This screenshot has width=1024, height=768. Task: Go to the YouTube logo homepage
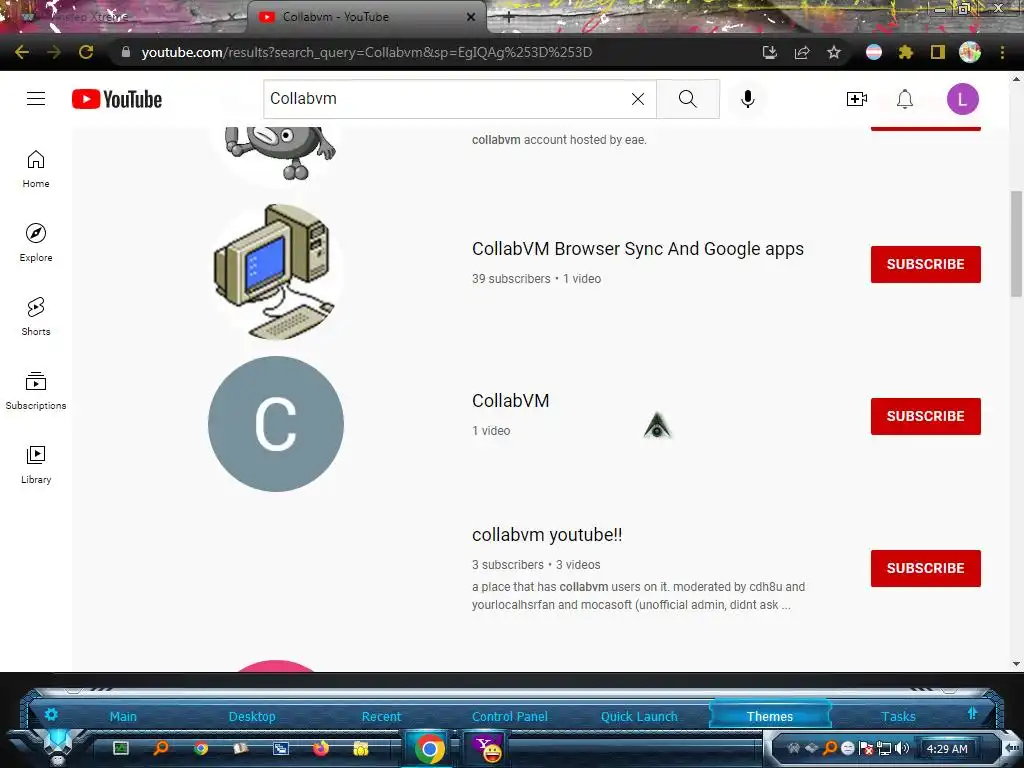117,99
